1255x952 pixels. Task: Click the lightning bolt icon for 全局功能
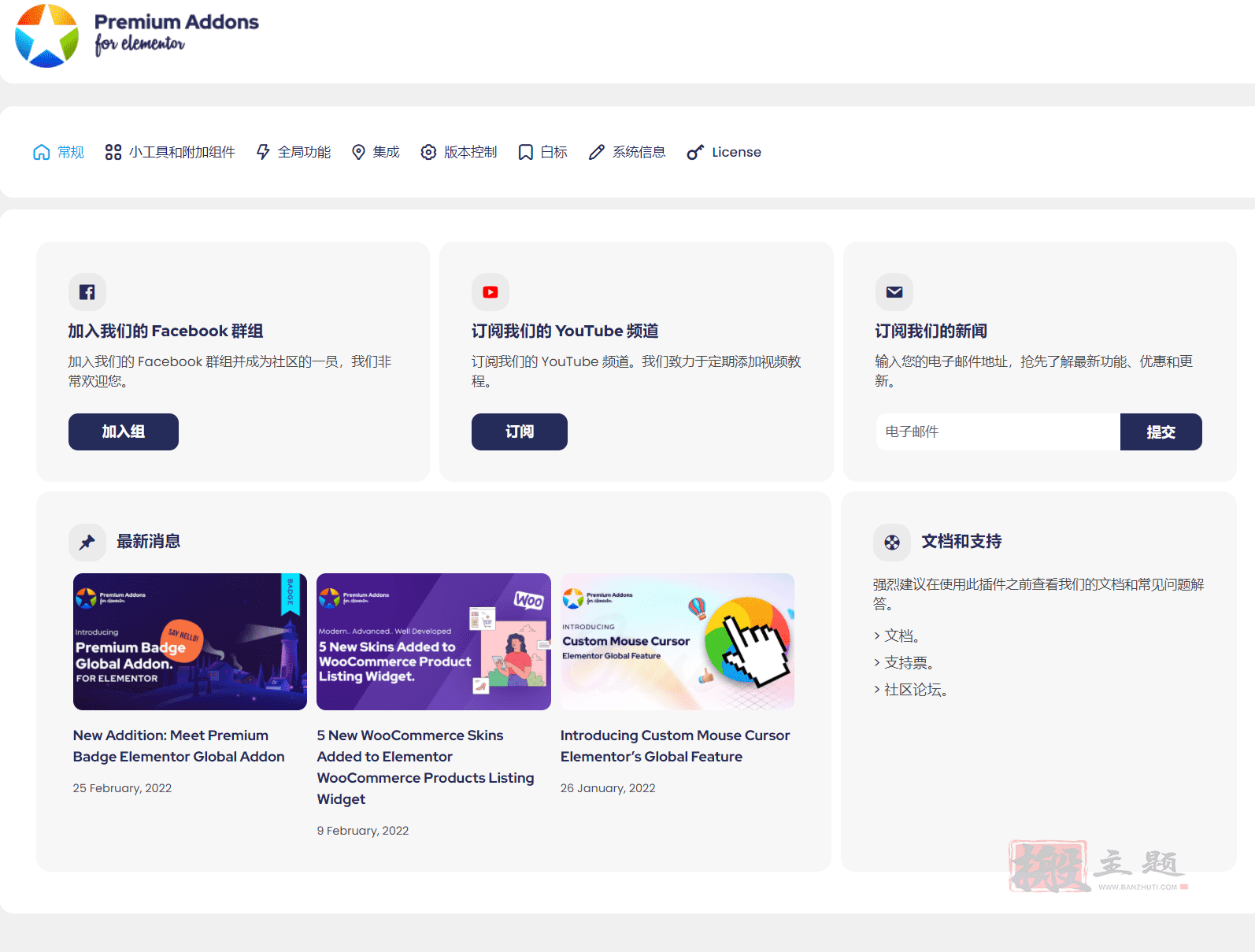[x=263, y=152]
